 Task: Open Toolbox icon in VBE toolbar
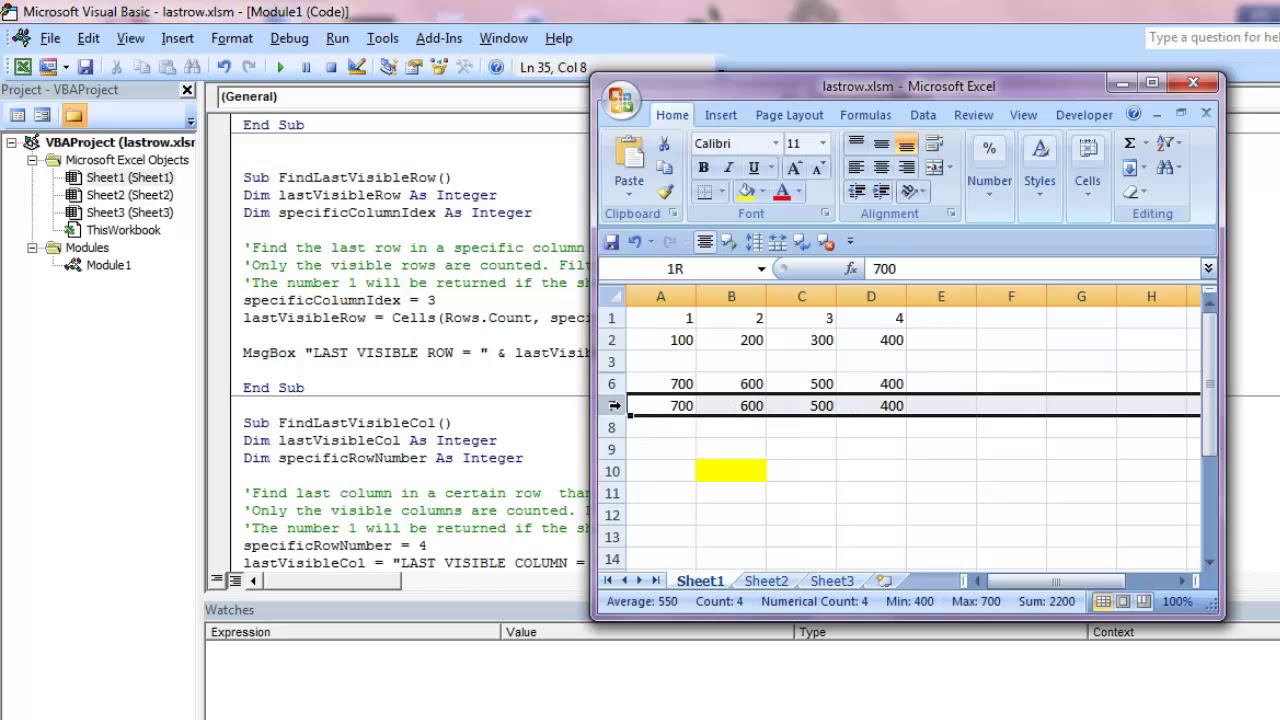point(464,67)
